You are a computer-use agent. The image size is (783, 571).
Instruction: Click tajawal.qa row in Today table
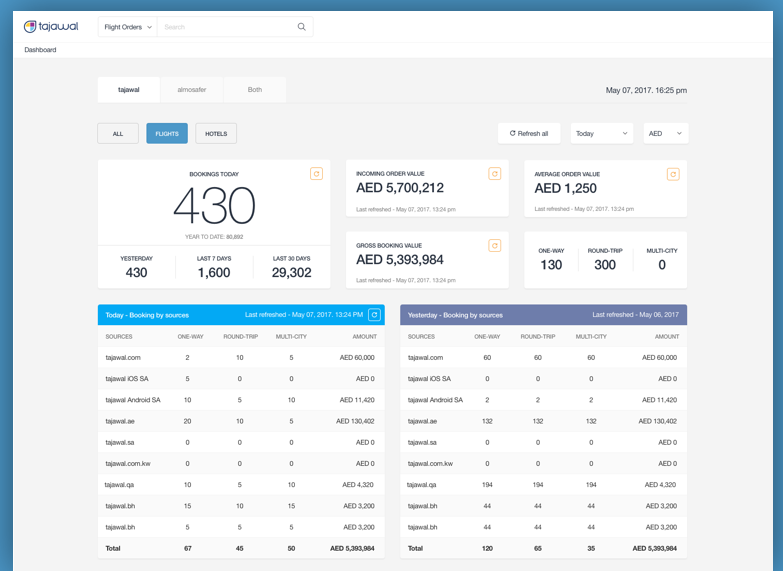point(241,485)
